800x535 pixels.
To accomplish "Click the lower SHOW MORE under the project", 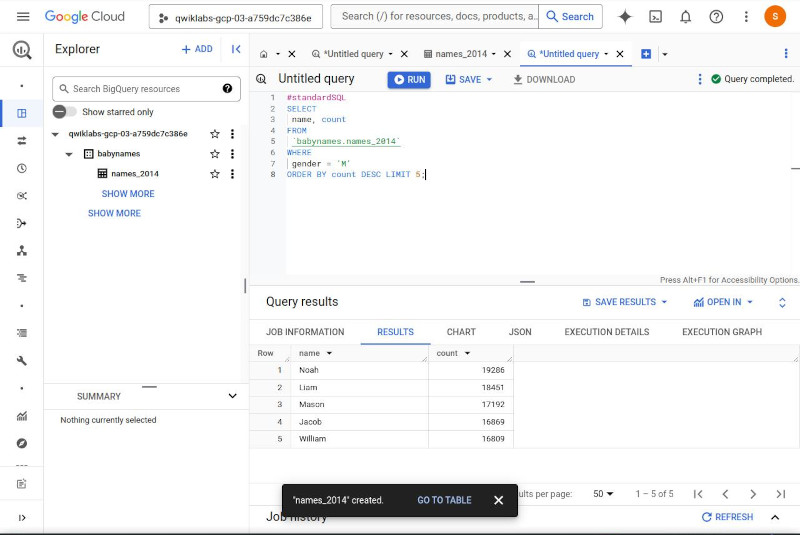I will (114, 213).
